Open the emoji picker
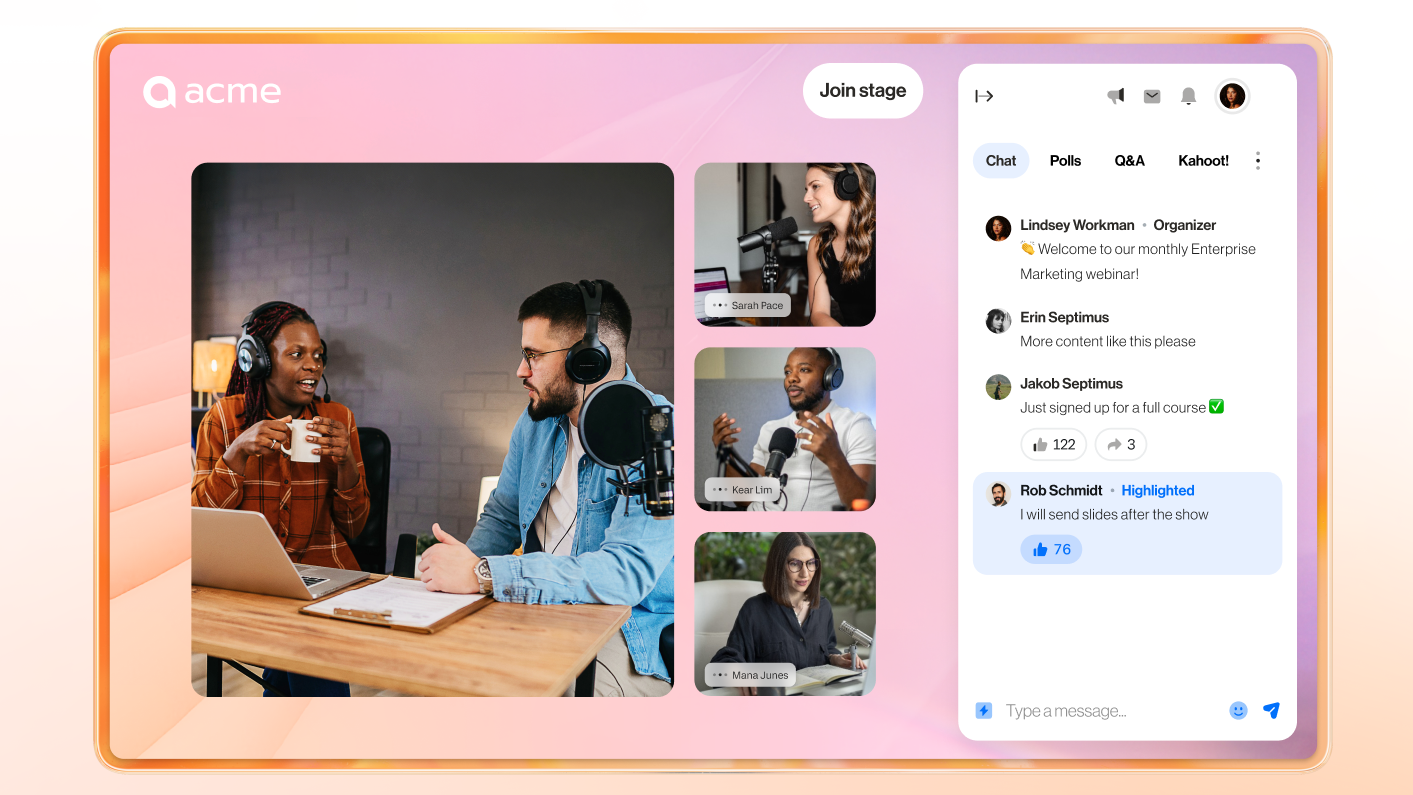The height and width of the screenshot is (795, 1413). tap(1238, 711)
